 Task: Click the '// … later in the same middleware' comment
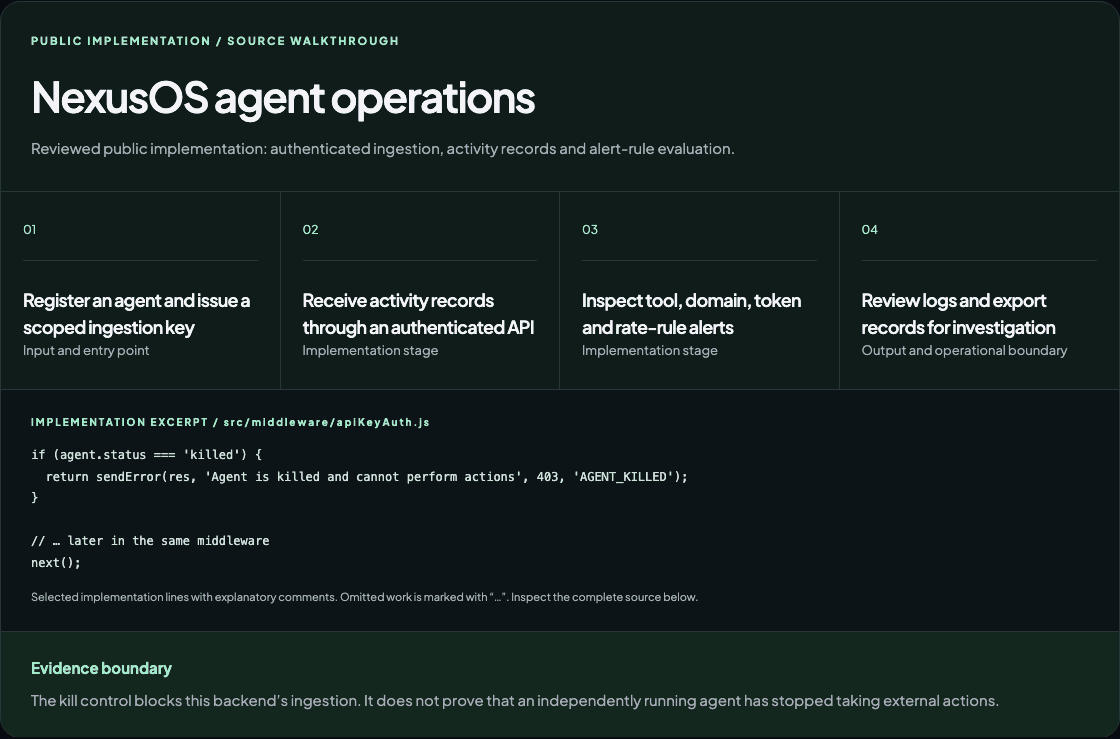click(x=150, y=541)
